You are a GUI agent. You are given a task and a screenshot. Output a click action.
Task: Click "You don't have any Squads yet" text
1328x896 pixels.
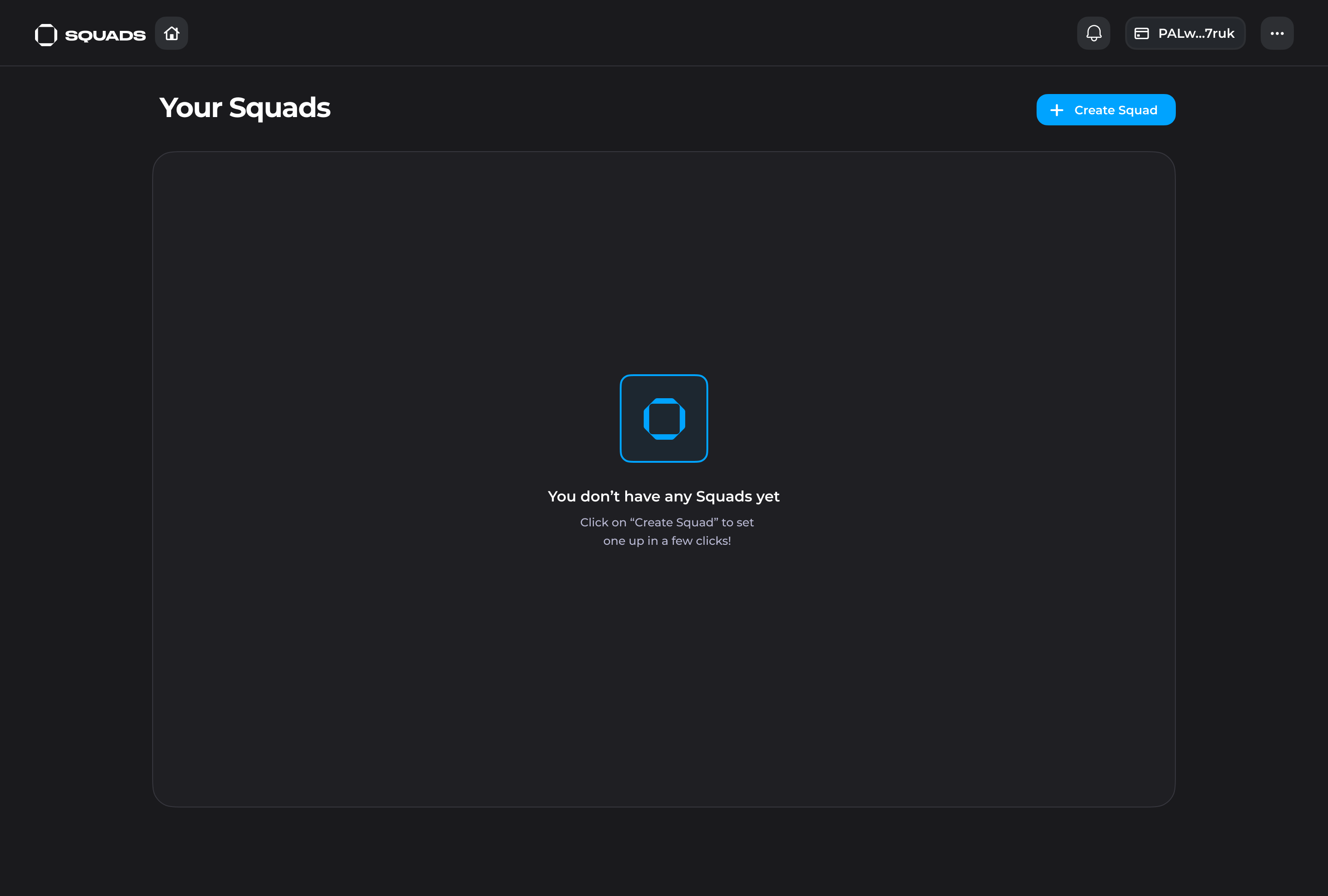(x=664, y=496)
